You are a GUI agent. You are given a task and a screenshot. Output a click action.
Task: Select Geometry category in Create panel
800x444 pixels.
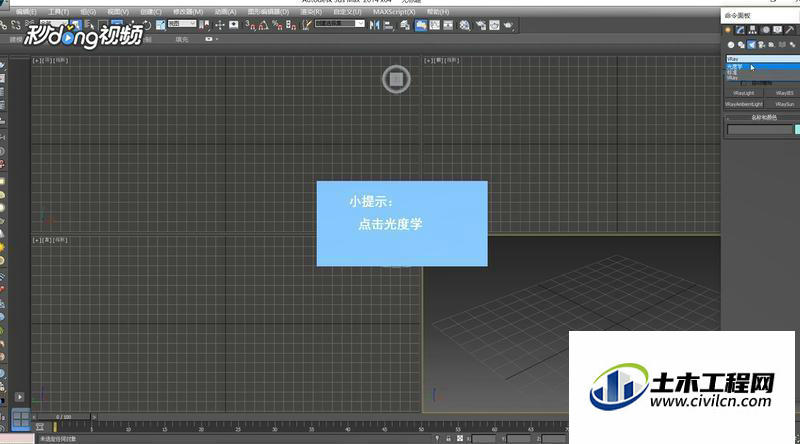click(731, 44)
